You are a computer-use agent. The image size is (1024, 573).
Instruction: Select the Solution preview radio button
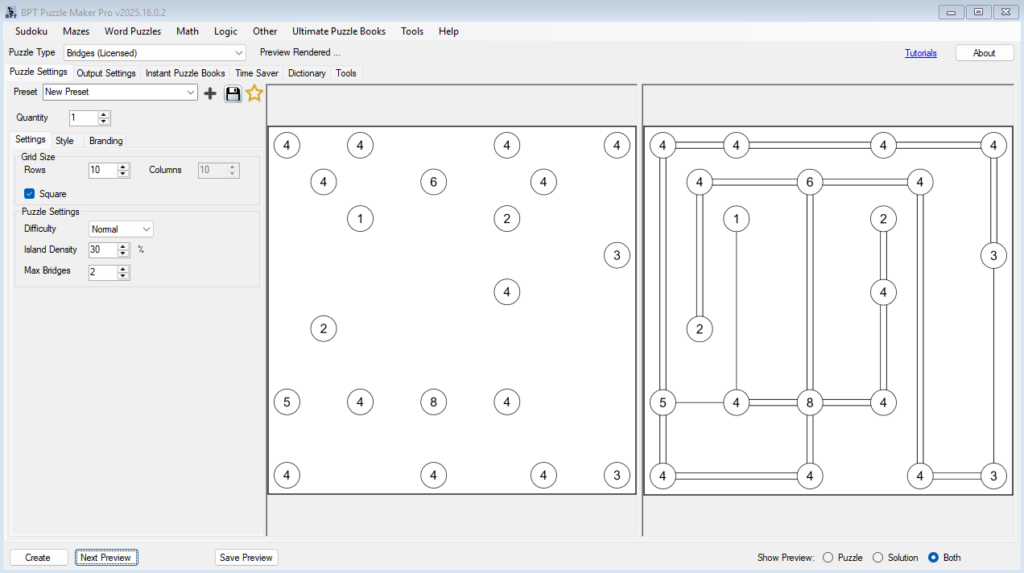878,557
